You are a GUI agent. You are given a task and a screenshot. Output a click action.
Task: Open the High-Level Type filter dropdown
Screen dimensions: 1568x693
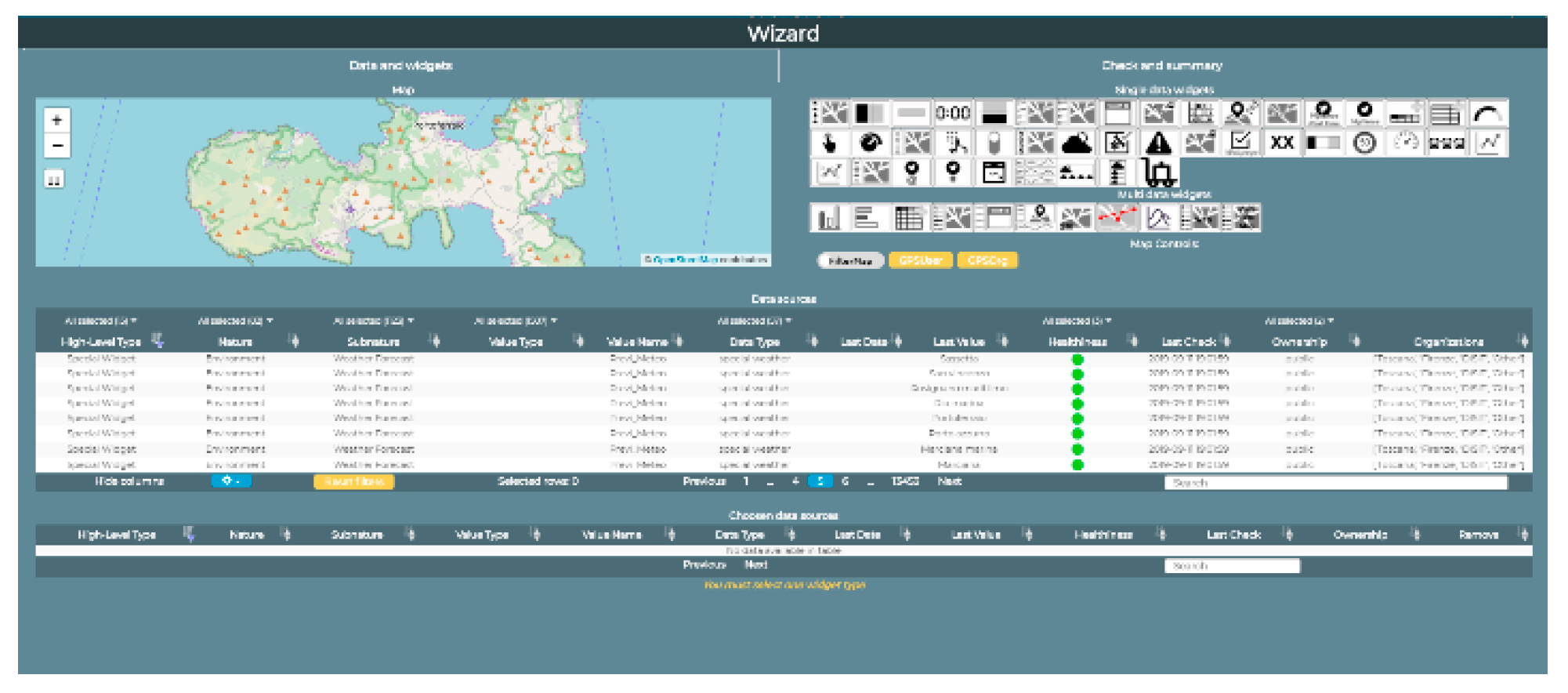[x=100, y=321]
